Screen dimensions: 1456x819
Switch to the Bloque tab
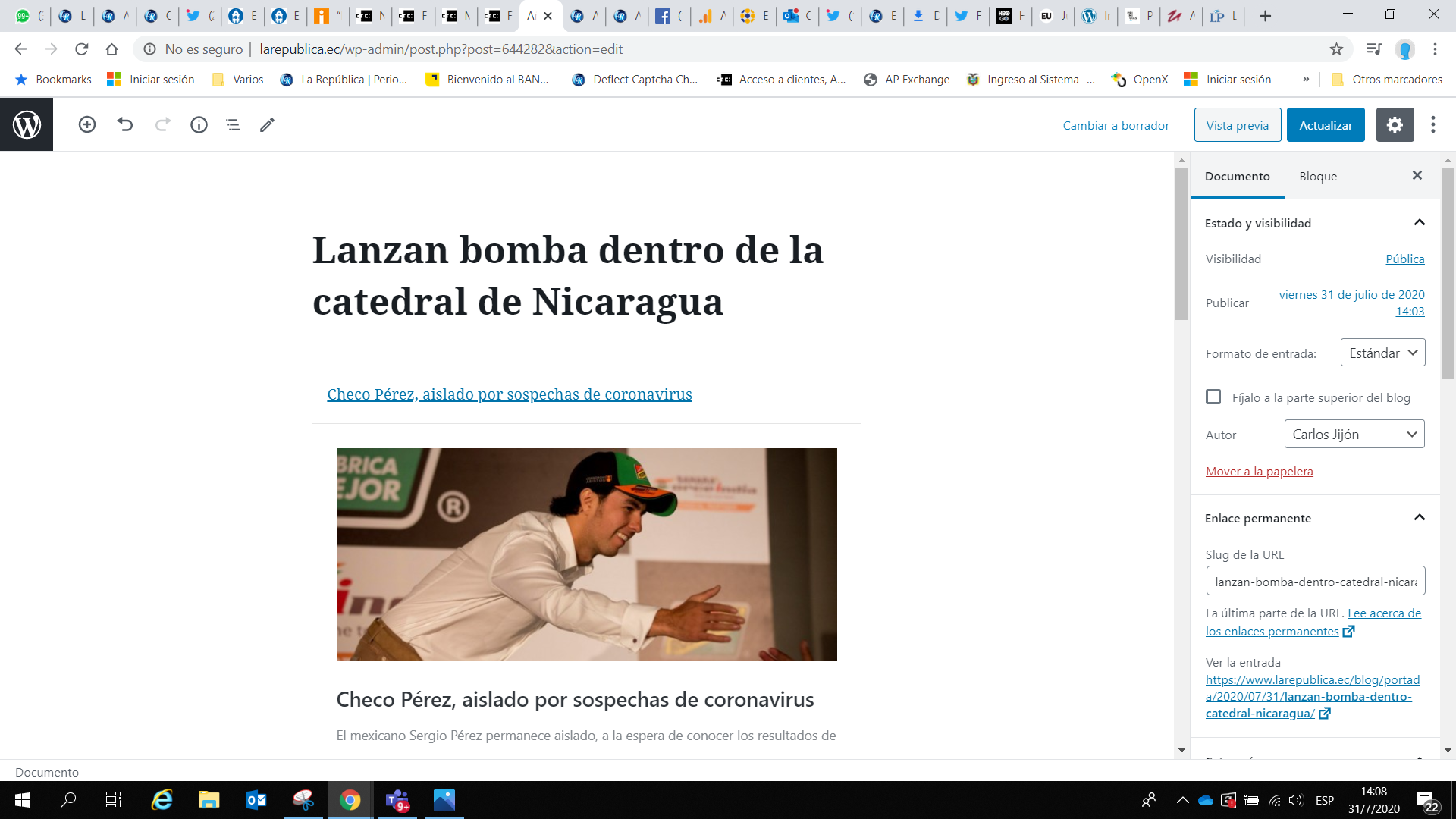pos(1317,176)
